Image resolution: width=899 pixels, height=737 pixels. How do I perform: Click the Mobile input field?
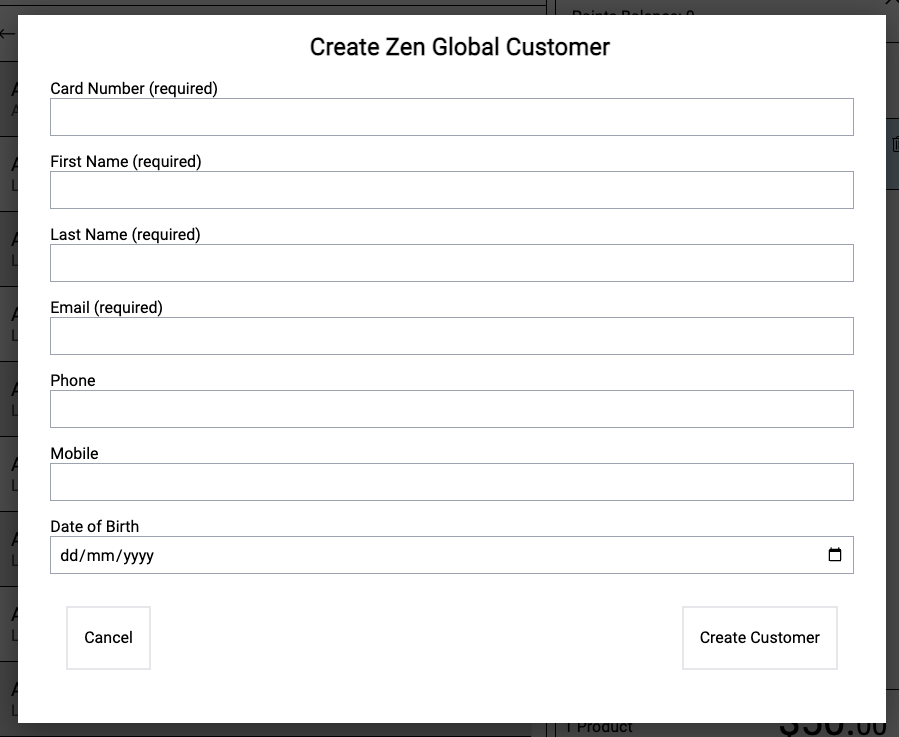point(451,481)
